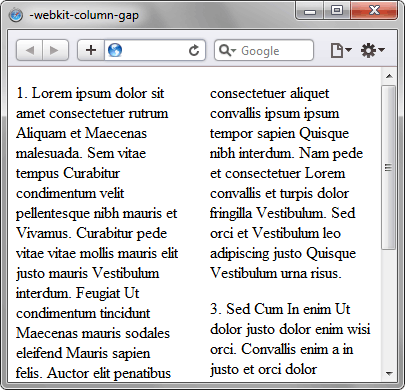Click the scrollbar up arrow
Viewport: 405px width, 390px height.
tap(389, 76)
